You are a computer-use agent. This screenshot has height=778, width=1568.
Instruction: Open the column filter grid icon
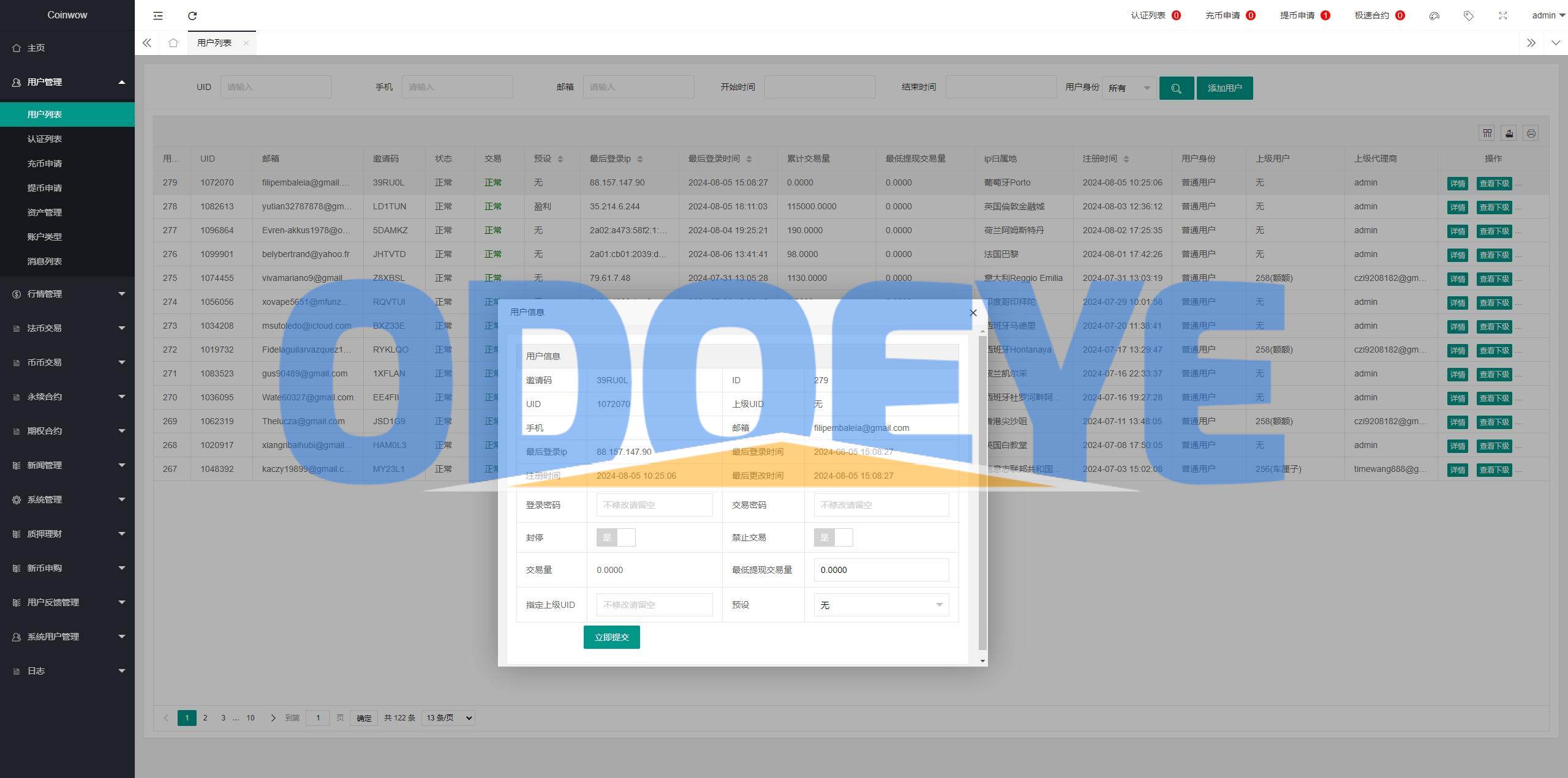pyautogui.click(x=1487, y=133)
